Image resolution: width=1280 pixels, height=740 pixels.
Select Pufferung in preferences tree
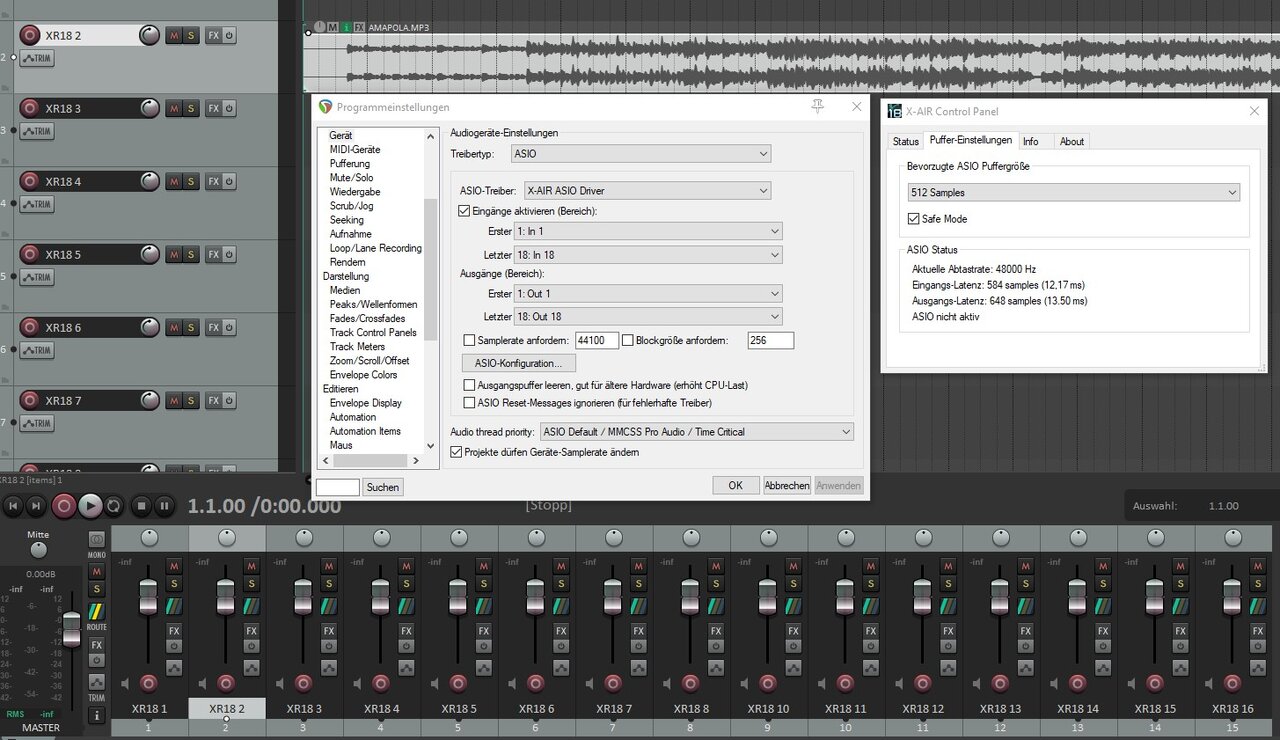tap(350, 163)
